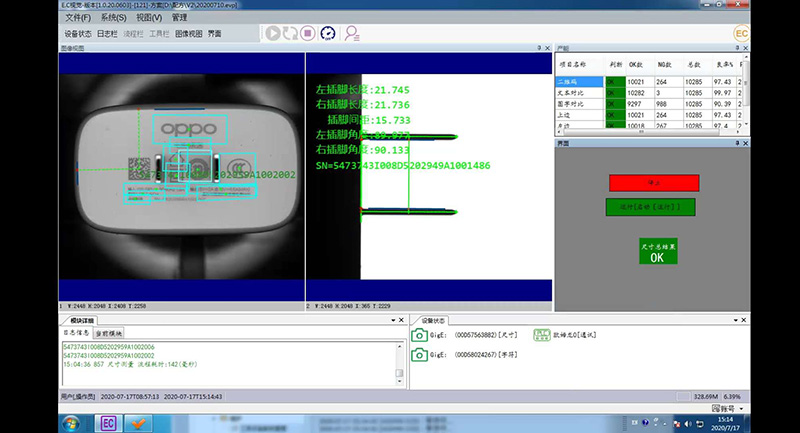Click the volume speaker tray icon
800x433 pixels.
click(x=687, y=424)
